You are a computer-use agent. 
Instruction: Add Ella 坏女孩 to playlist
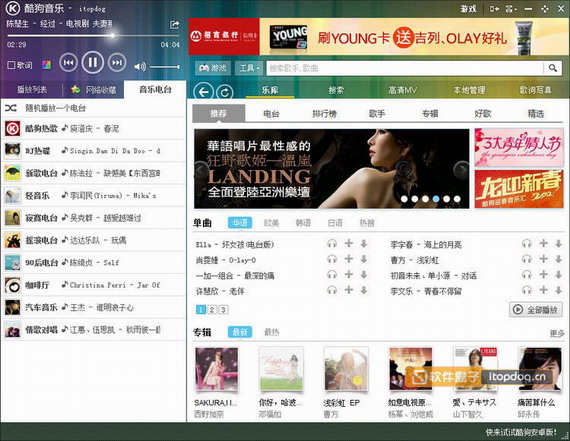point(349,243)
